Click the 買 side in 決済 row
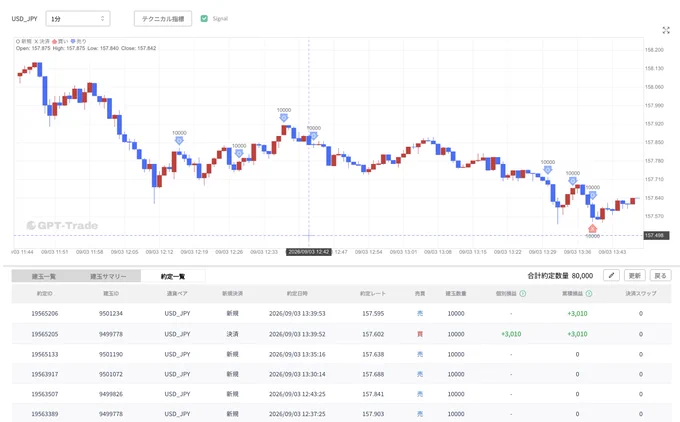680x422 pixels. click(x=420, y=334)
